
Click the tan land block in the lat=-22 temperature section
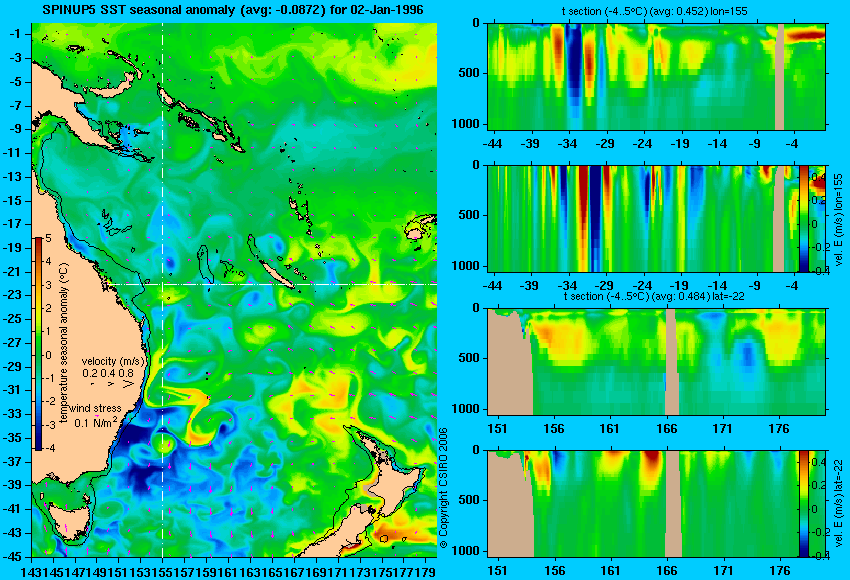pyautogui.click(x=510, y=362)
